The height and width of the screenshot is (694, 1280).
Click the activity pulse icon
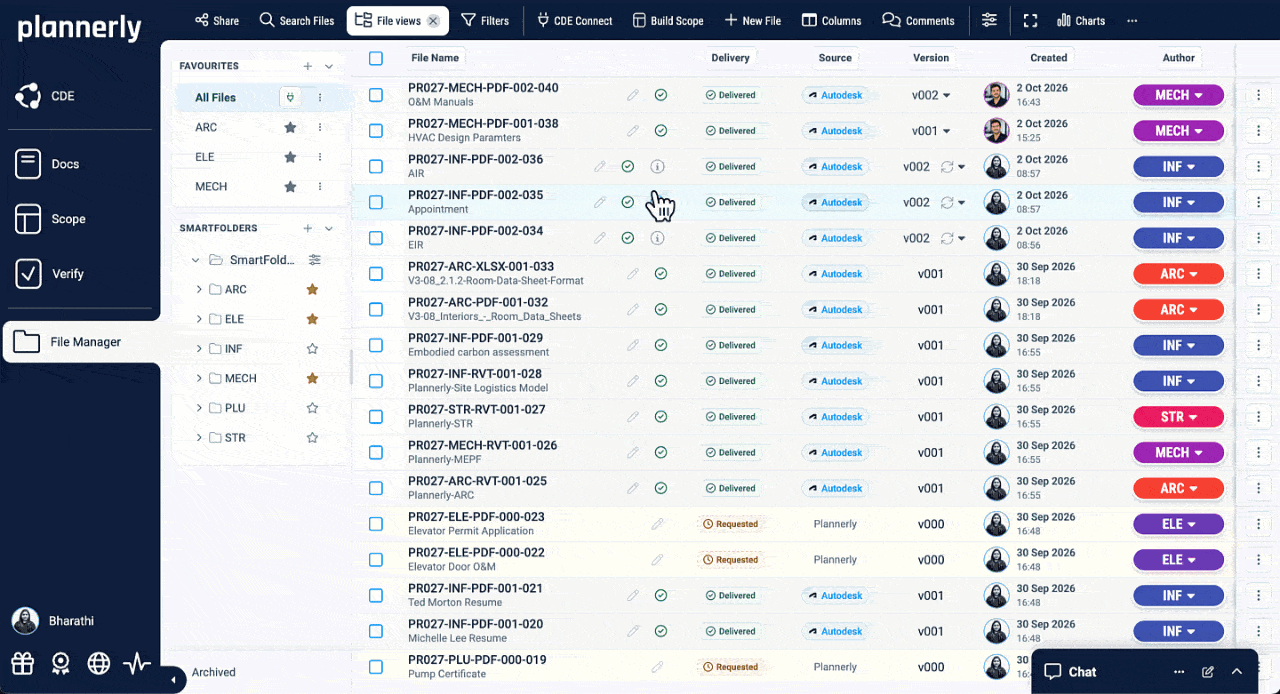(137, 663)
